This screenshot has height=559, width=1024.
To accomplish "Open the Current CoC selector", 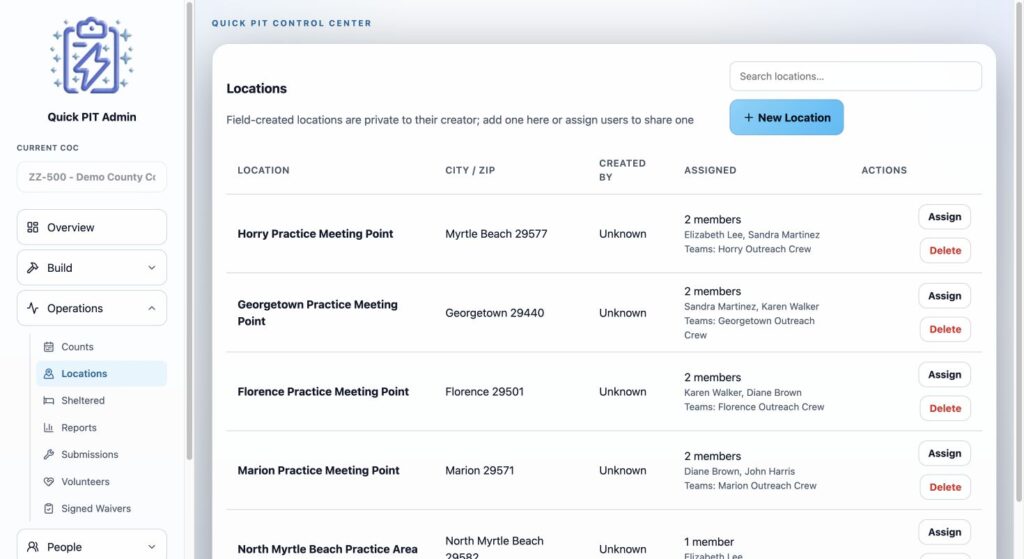I will [91, 177].
